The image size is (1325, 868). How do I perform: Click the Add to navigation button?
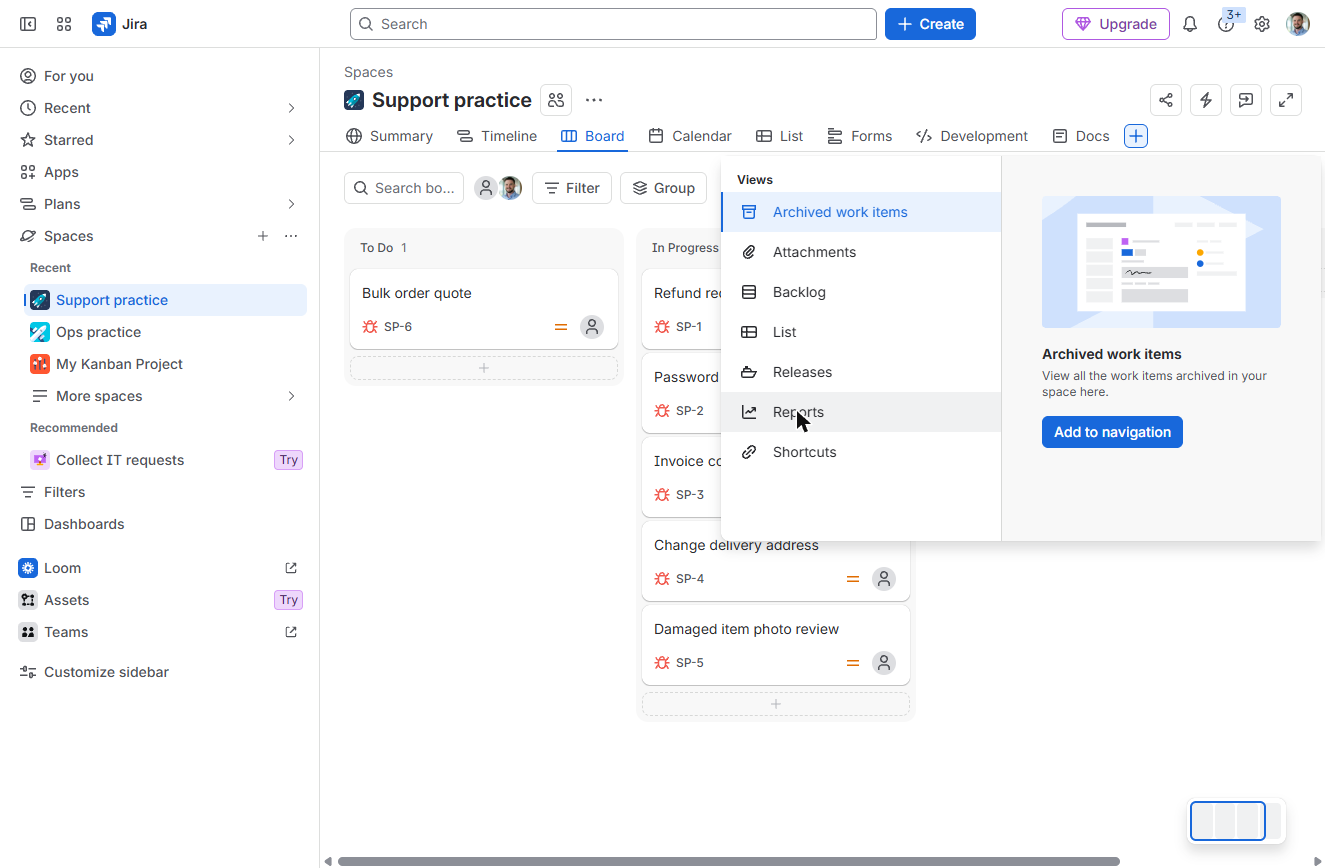tap(1112, 432)
